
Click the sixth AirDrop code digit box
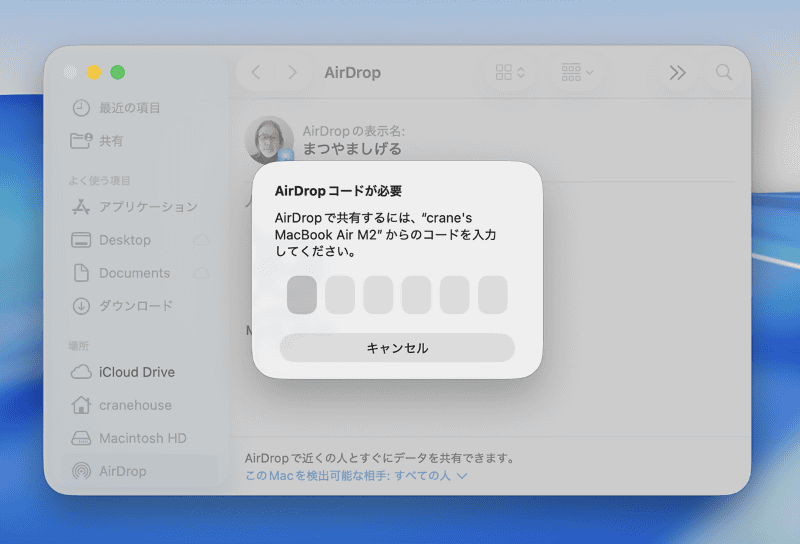493,295
